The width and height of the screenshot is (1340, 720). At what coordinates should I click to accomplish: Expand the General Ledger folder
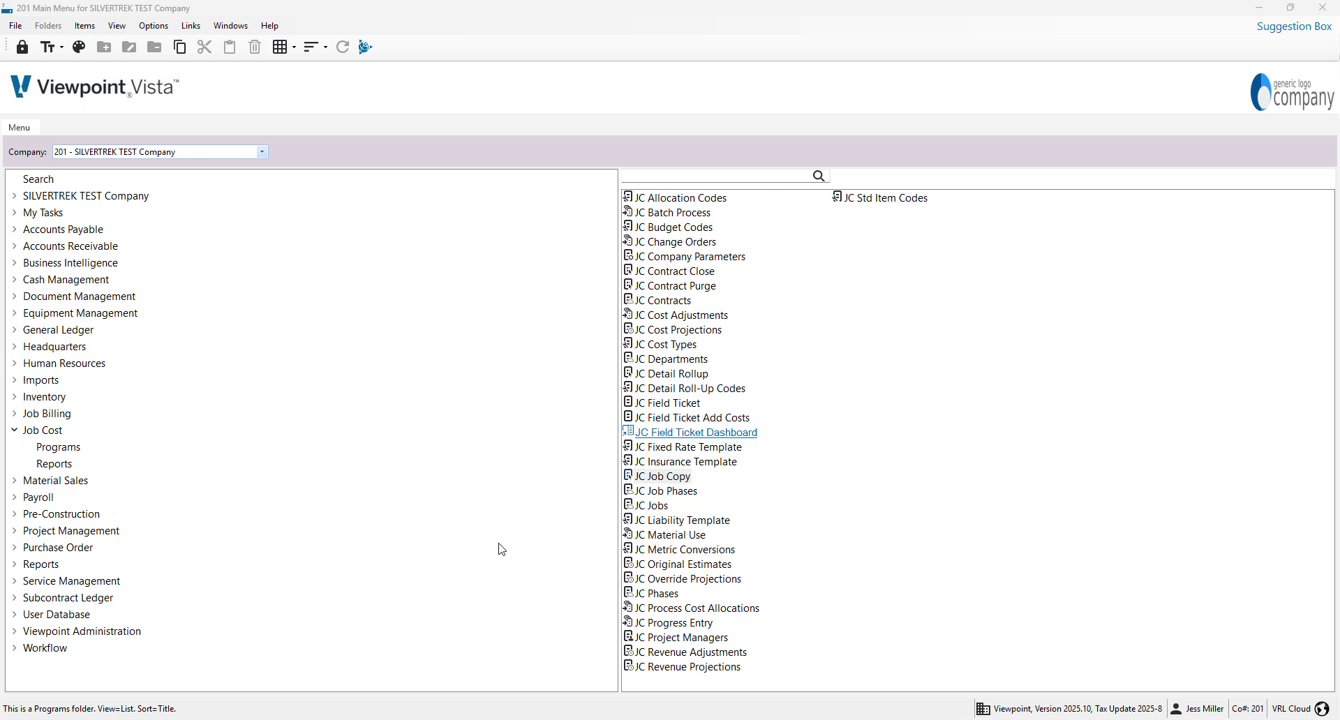[14, 330]
